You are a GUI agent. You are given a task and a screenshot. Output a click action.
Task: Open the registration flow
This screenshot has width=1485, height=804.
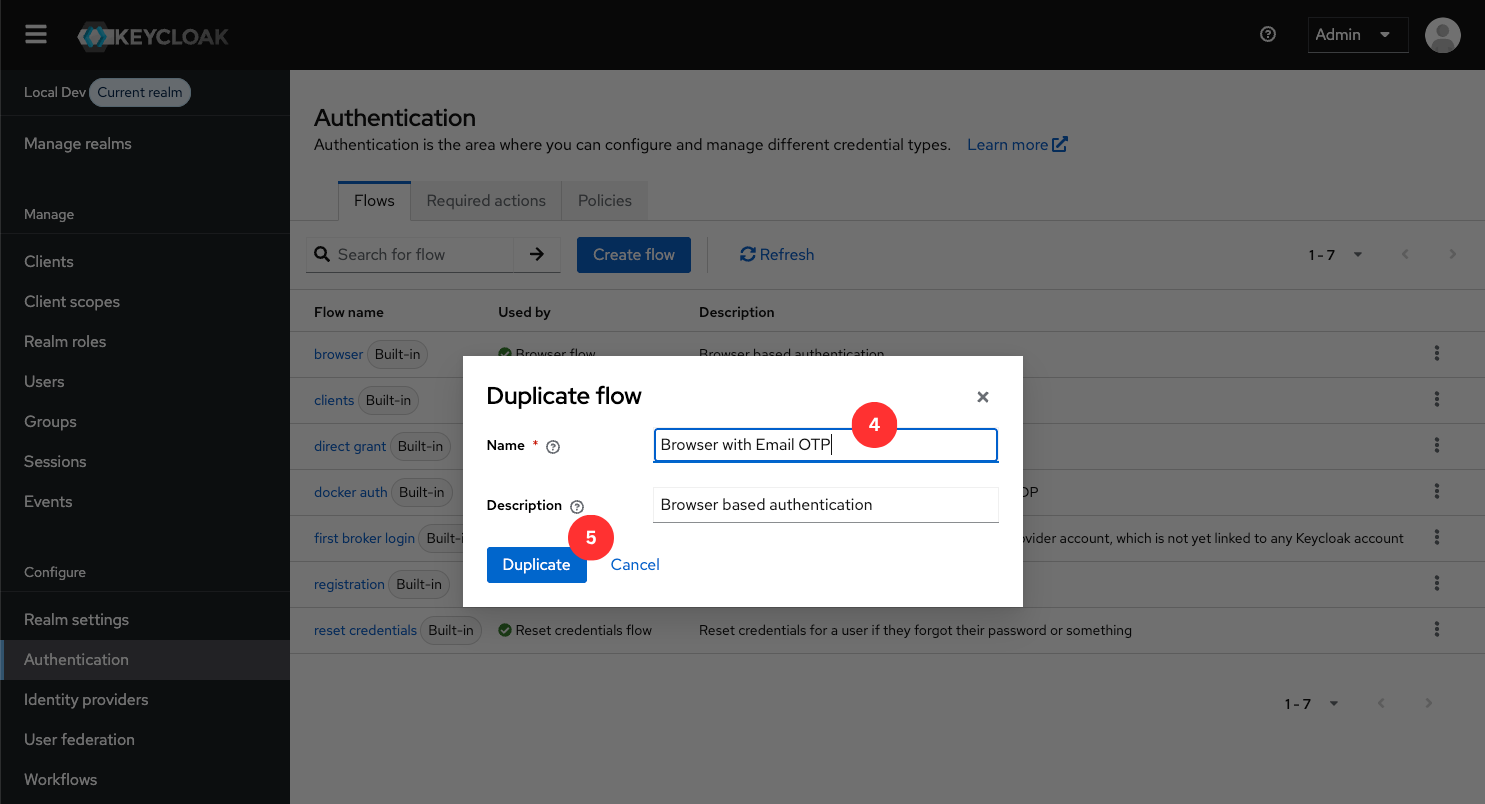[349, 584]
